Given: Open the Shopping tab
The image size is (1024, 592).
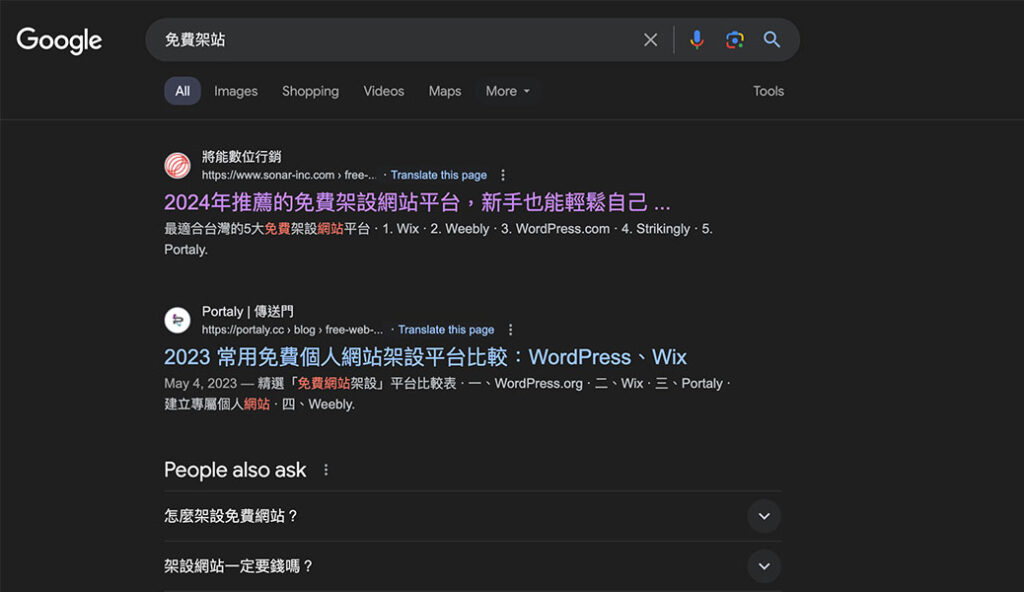Looking at the screenshot, I should click(310, 91).
